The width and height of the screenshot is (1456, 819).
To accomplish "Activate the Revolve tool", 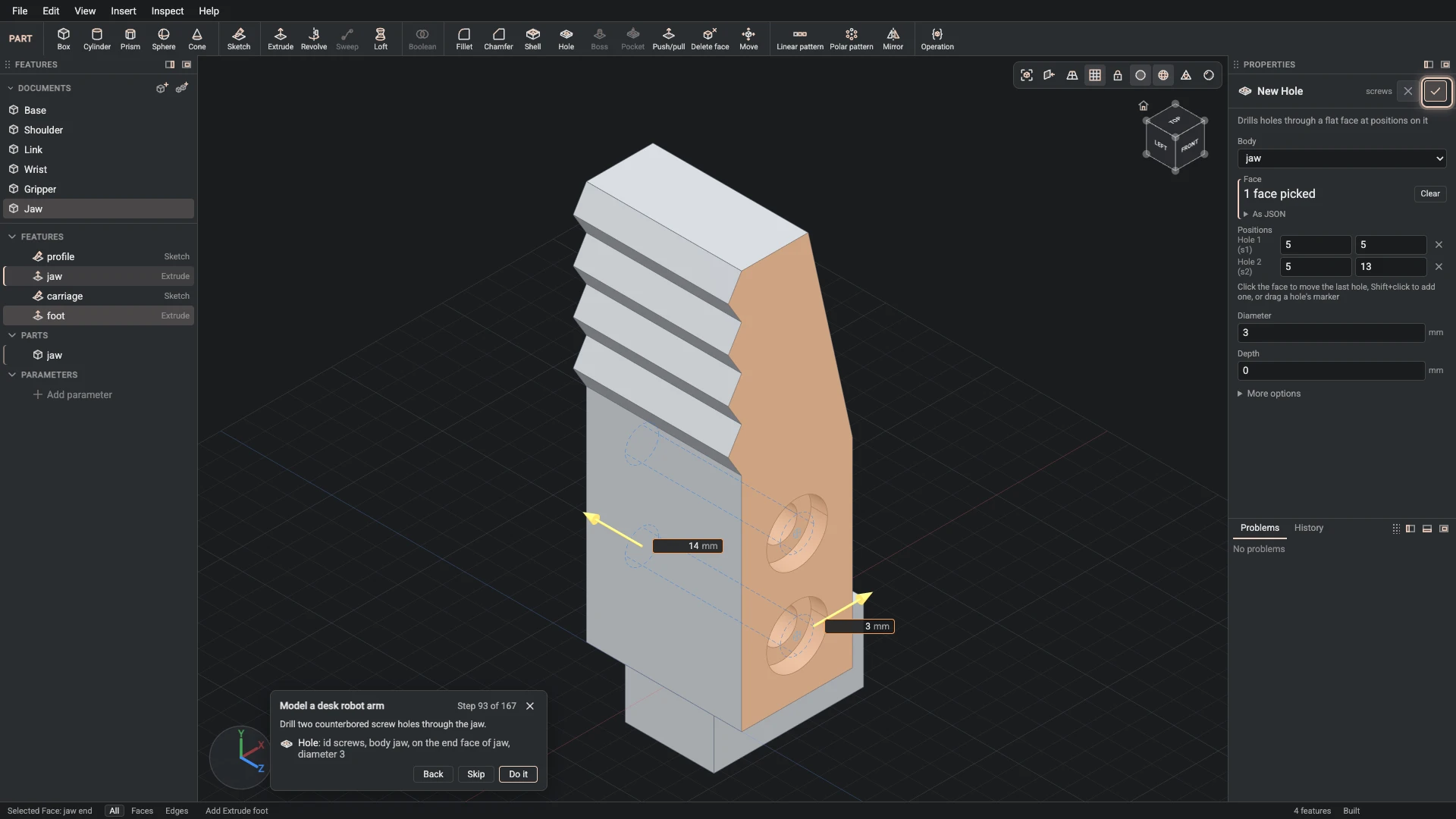I will click(x=314, y=39).
